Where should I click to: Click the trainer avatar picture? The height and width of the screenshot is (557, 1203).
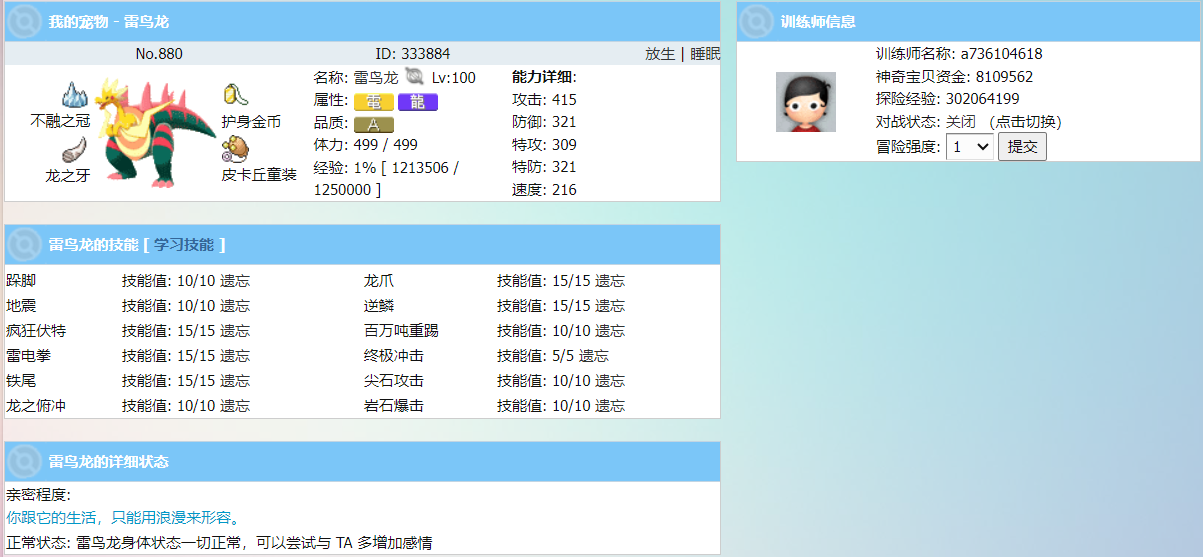[x=806, y=102]
